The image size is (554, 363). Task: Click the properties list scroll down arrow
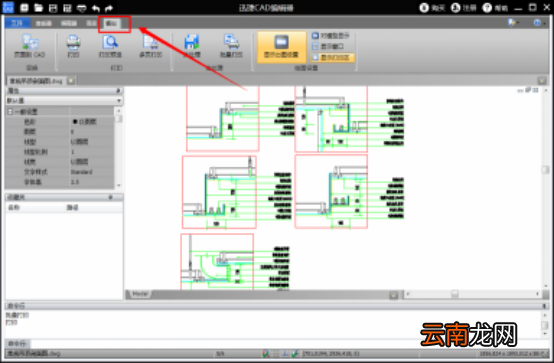[119, 185]
